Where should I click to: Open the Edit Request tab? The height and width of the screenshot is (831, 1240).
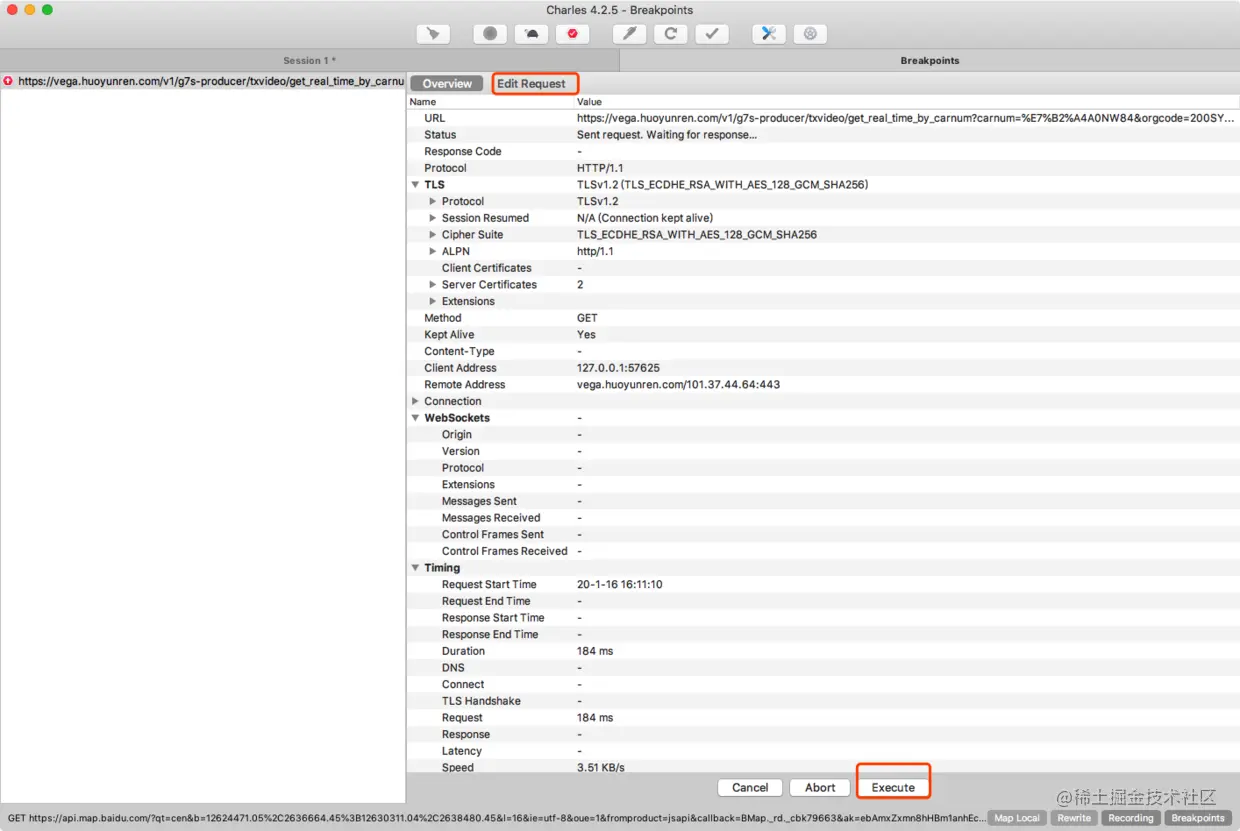coord(531,84)
